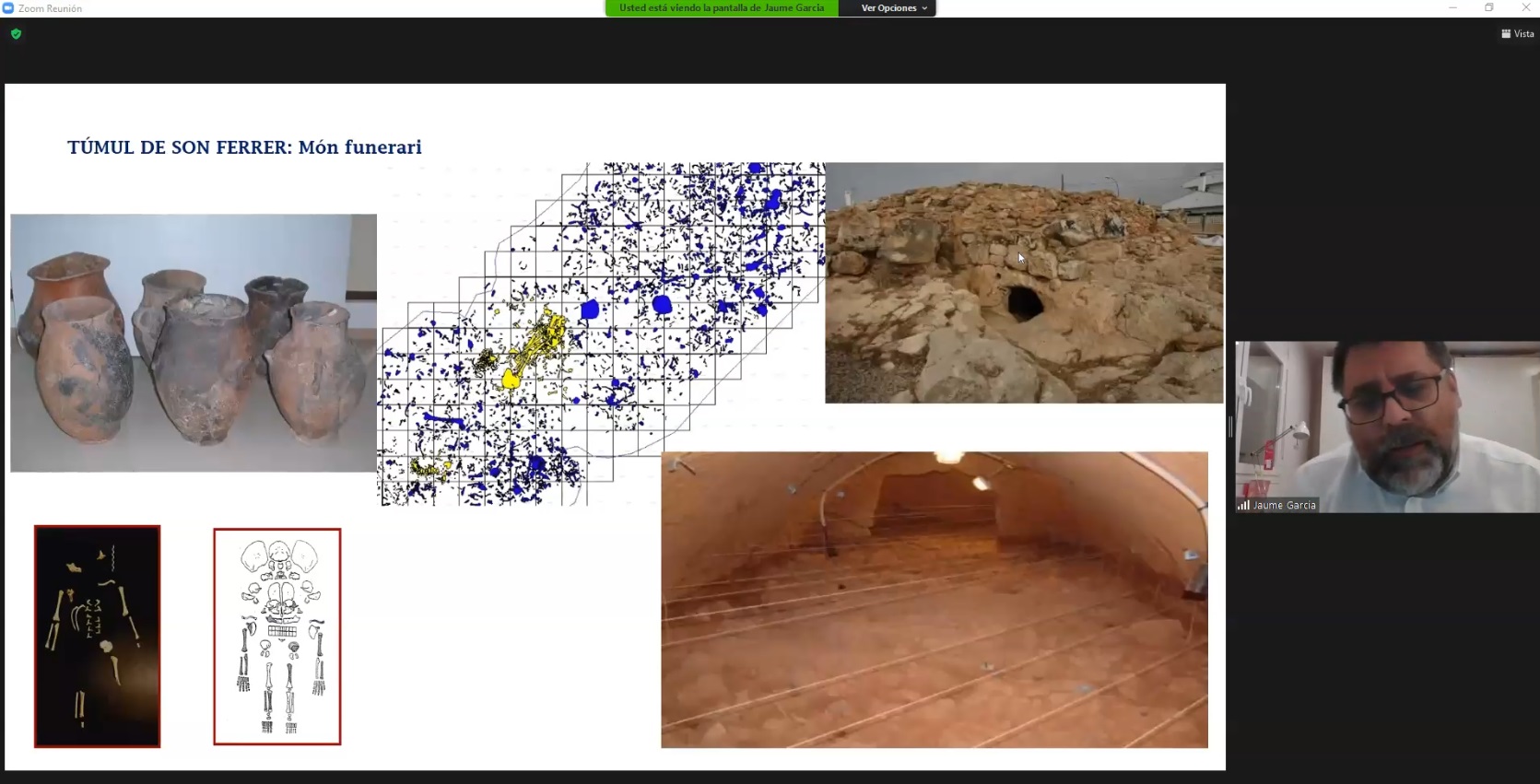Click the skeleton line drawing diagram

(277, 636)
